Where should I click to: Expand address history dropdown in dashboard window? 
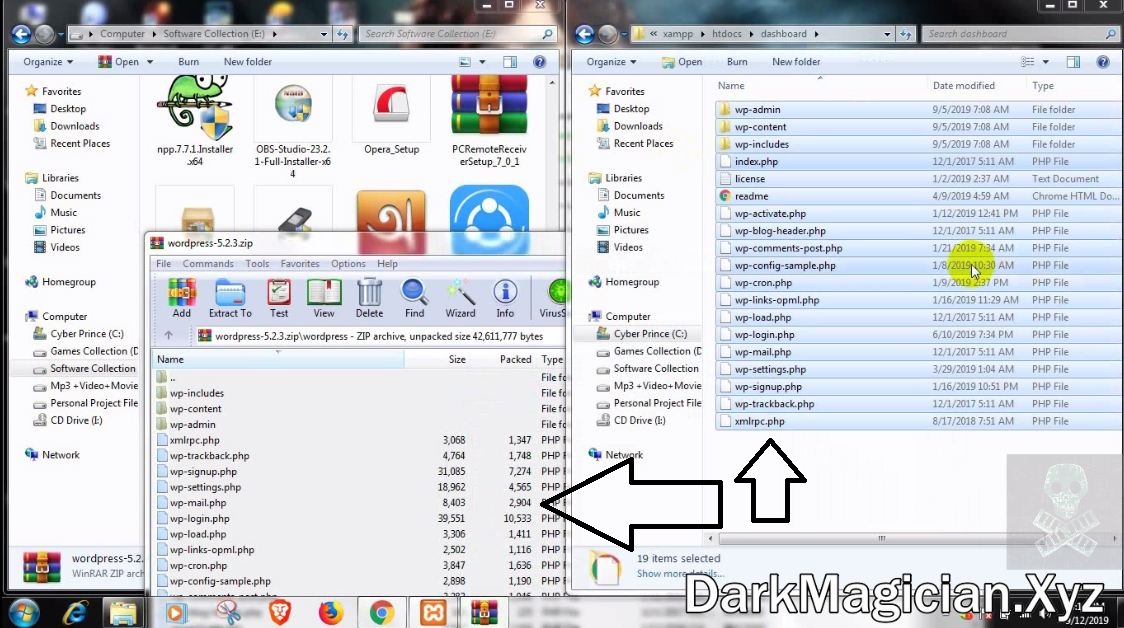point(887,34)
